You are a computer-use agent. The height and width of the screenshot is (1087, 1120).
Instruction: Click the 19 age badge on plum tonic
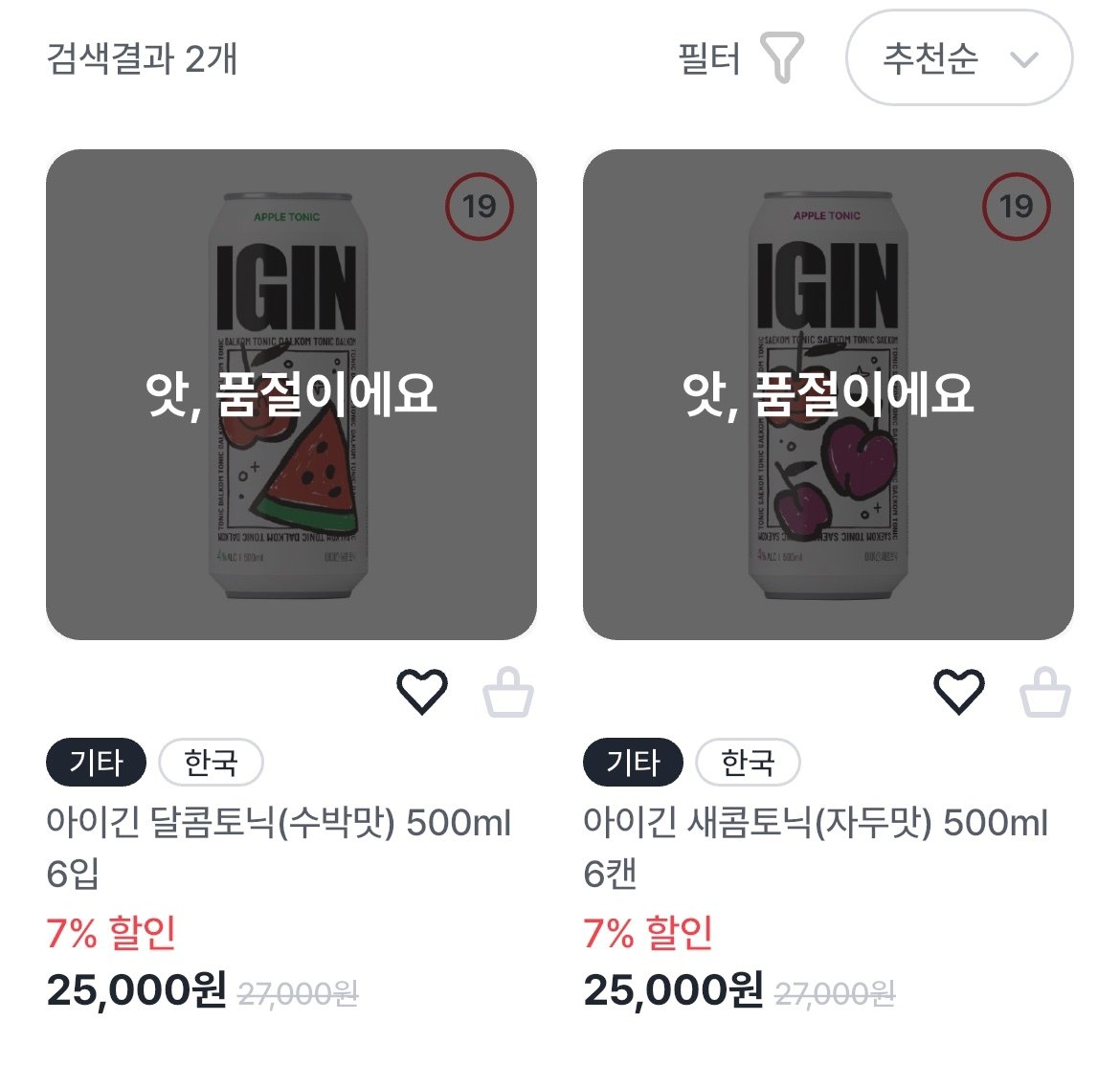[x=1015, y=205]
